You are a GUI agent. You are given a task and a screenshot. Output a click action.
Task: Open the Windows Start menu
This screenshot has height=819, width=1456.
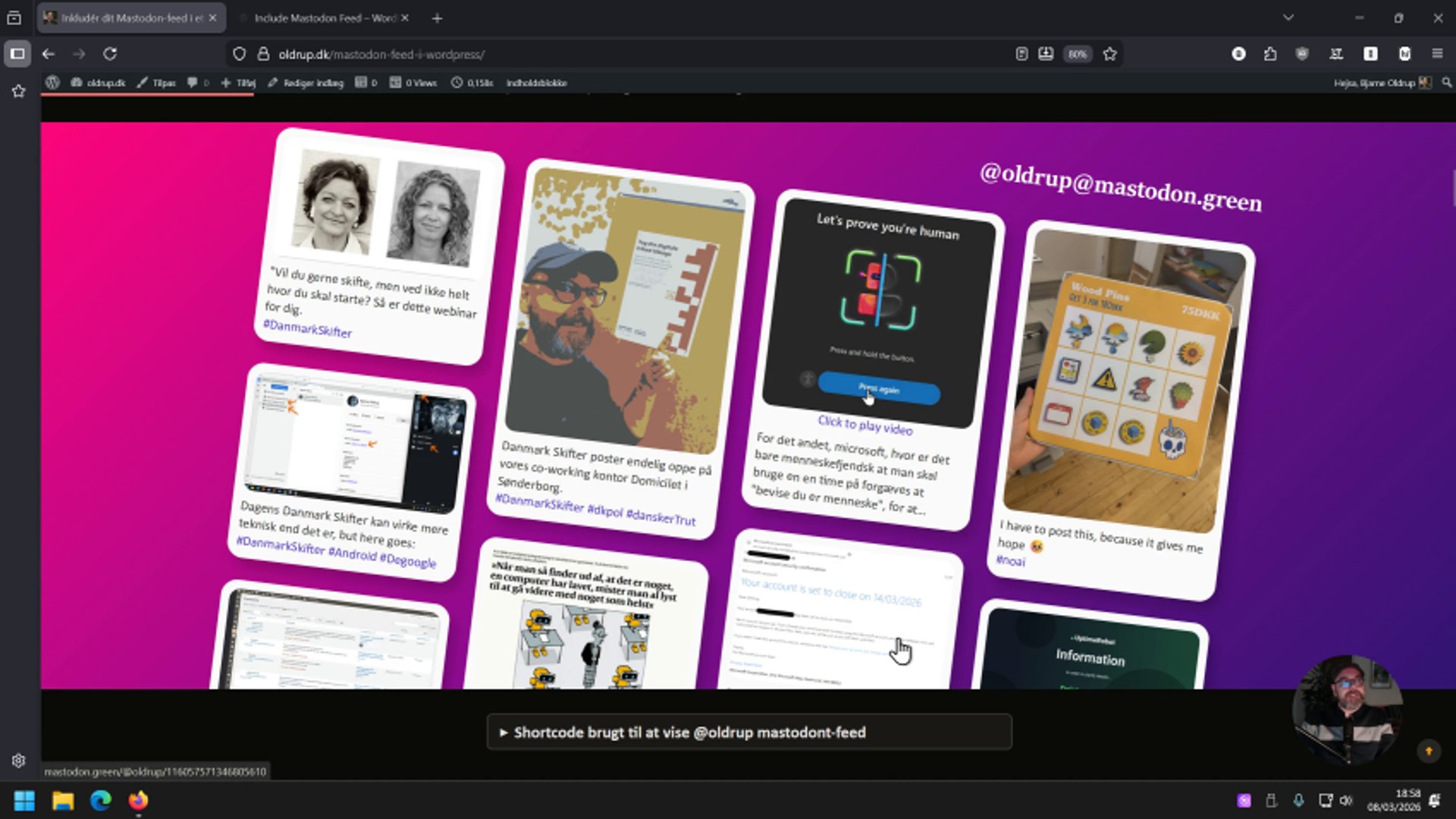[x=24, y=800]
